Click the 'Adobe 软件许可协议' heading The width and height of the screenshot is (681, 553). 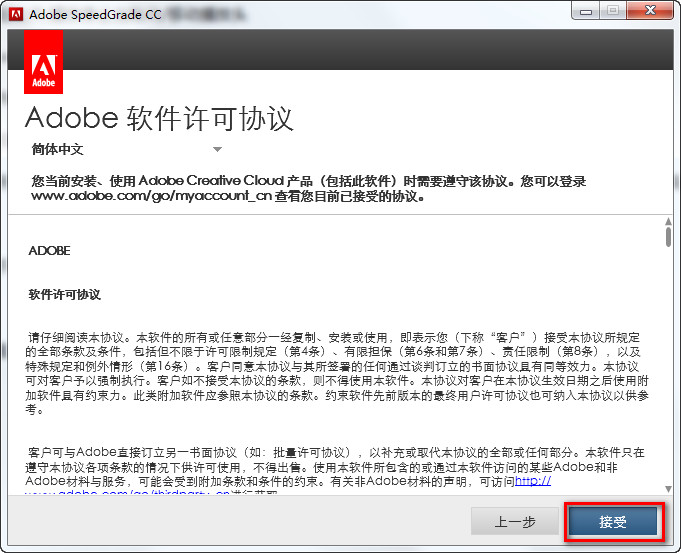point(159,118)
